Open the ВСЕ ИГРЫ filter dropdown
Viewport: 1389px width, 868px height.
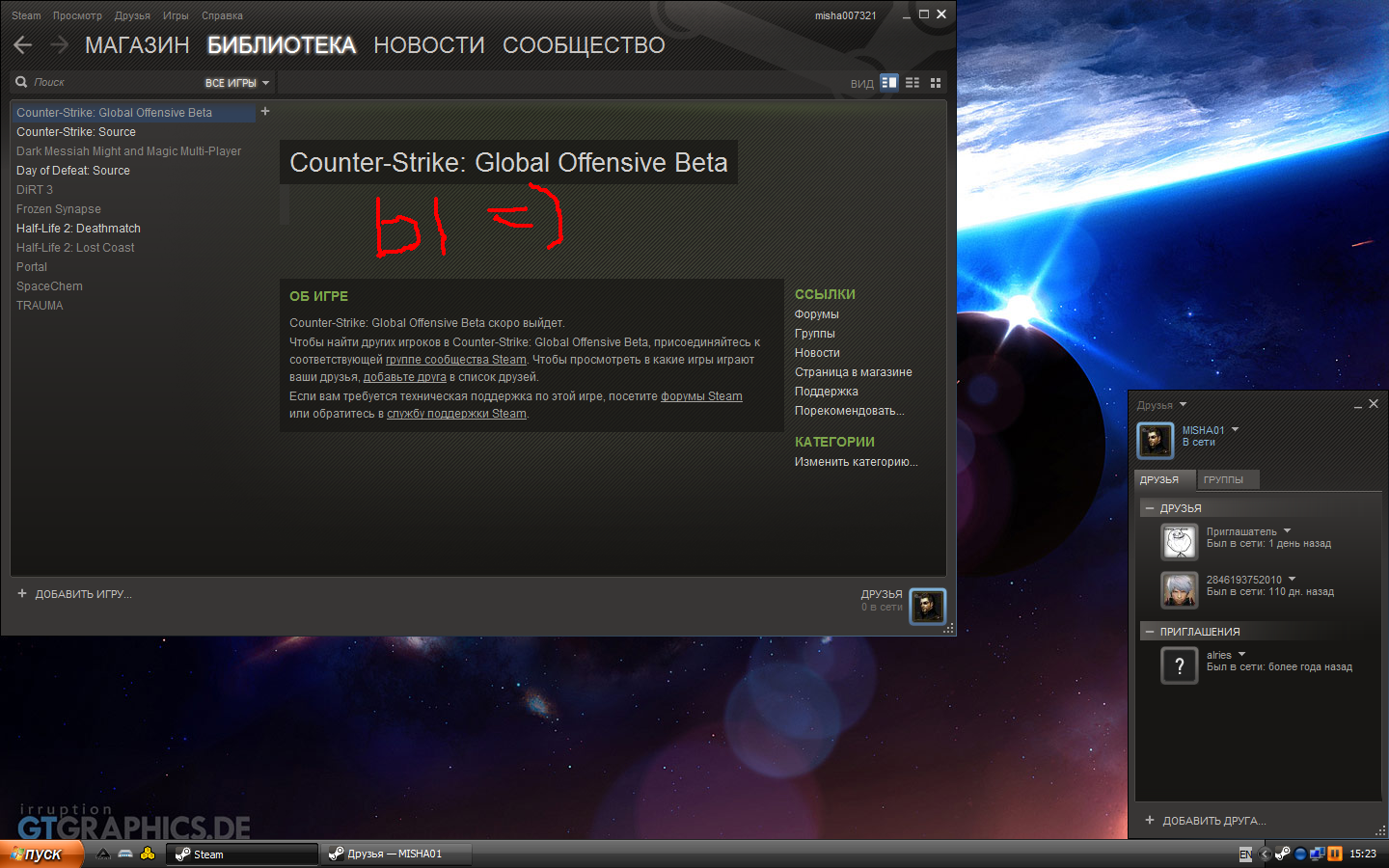[x=237, y=83]
